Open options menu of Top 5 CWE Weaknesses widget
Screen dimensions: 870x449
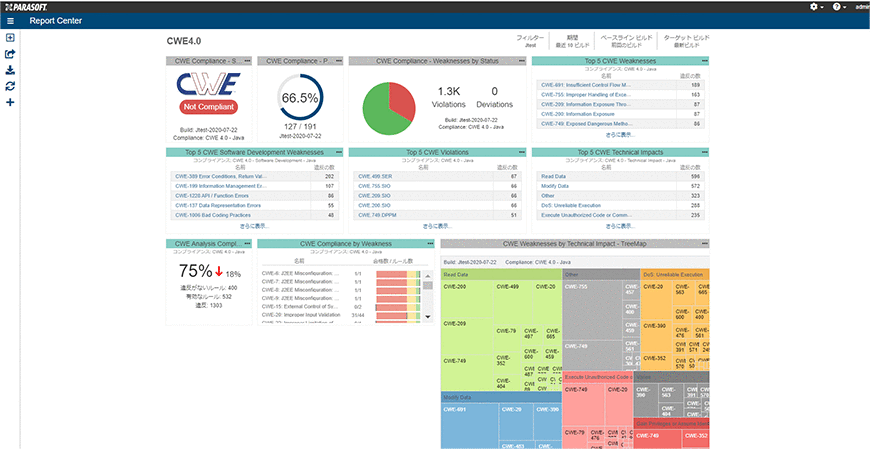coord(705,60)
